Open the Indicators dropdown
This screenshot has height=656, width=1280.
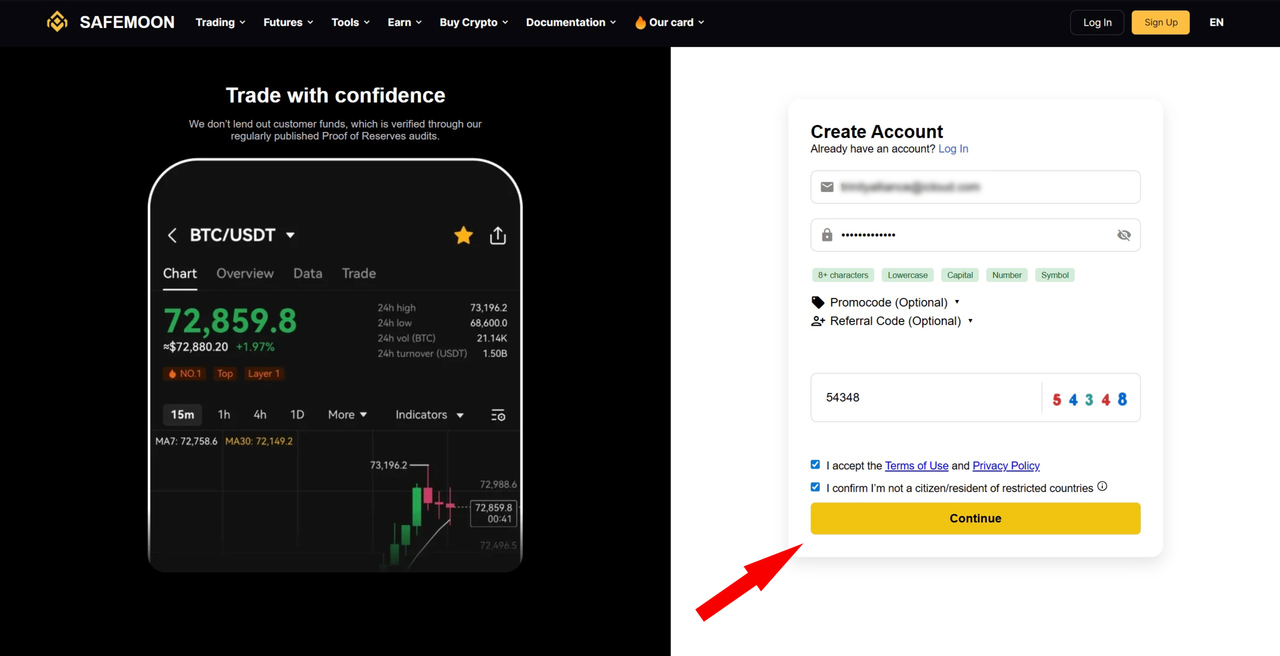(430, 414)
